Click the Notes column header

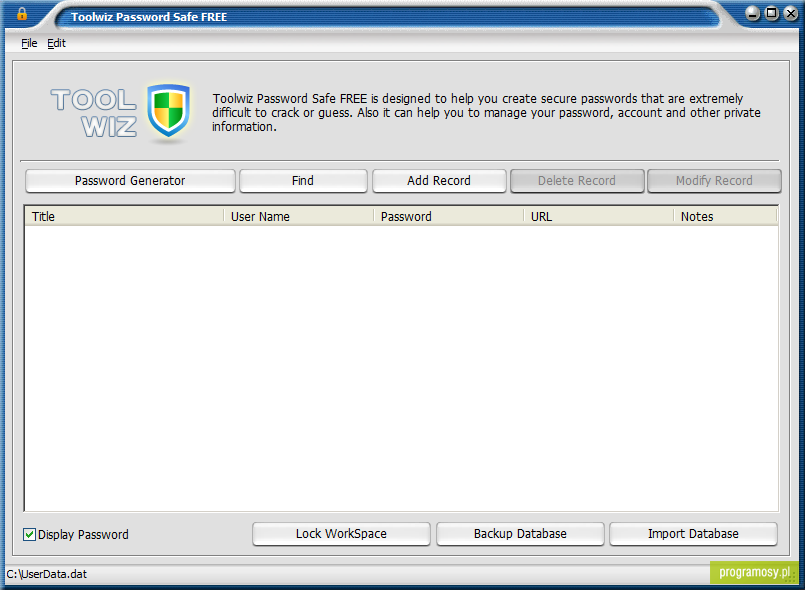[725, 217]
